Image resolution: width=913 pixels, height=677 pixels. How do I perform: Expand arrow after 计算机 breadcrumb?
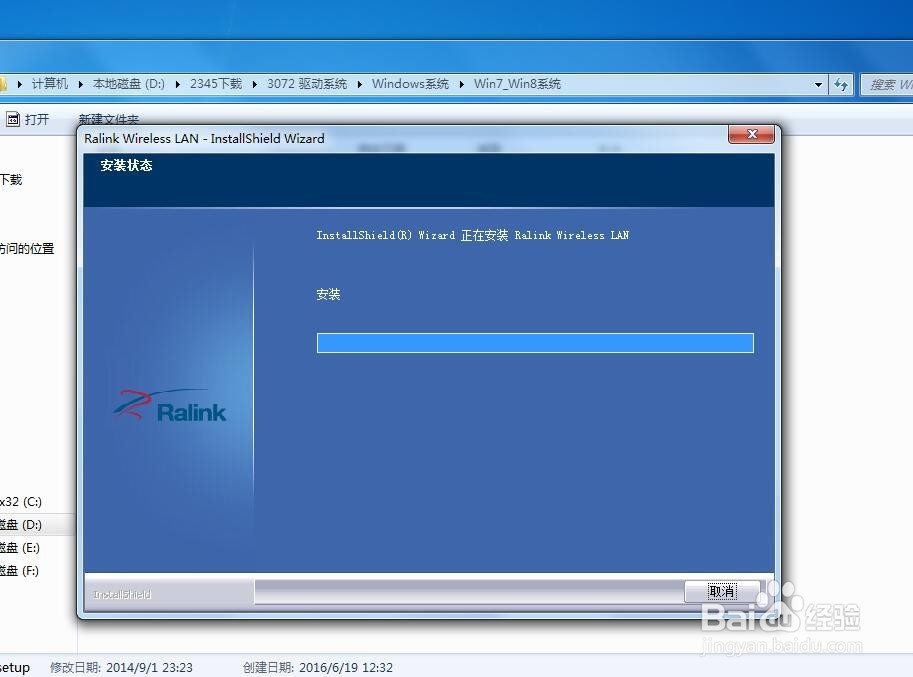80,84
